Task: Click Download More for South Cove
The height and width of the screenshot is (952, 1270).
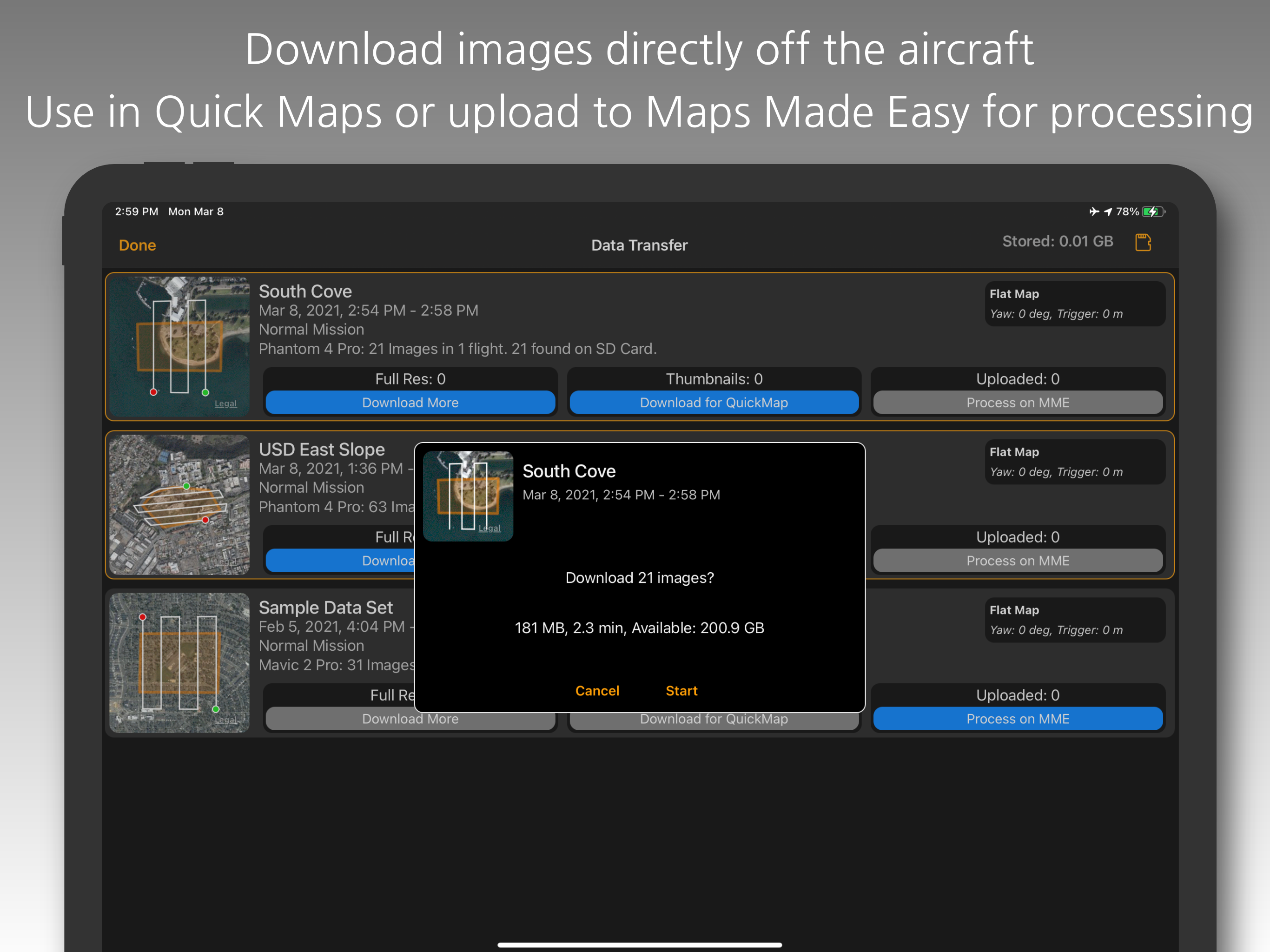Action: click(410, 403)
